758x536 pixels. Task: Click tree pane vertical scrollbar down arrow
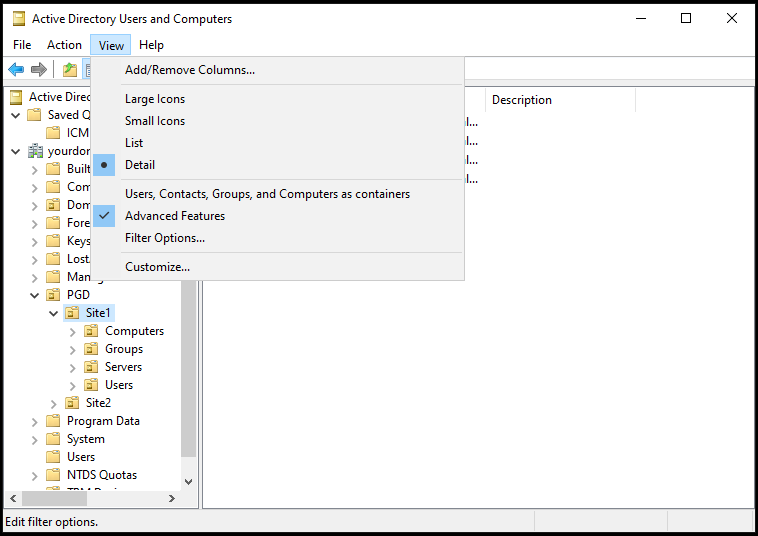pyautogui.click(x=189, y=481)
